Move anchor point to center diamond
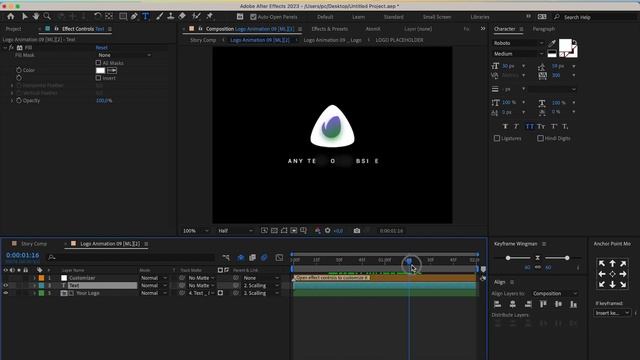640x360 pixels. pyautogui.click(x=612, y=274)
